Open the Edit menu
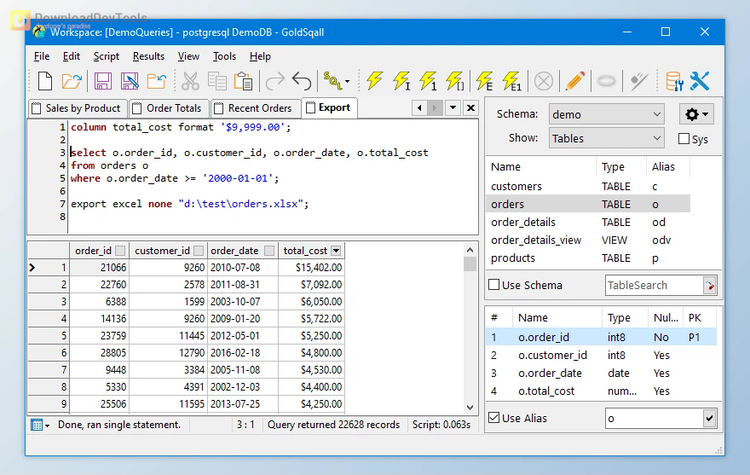 pos(71,56)
